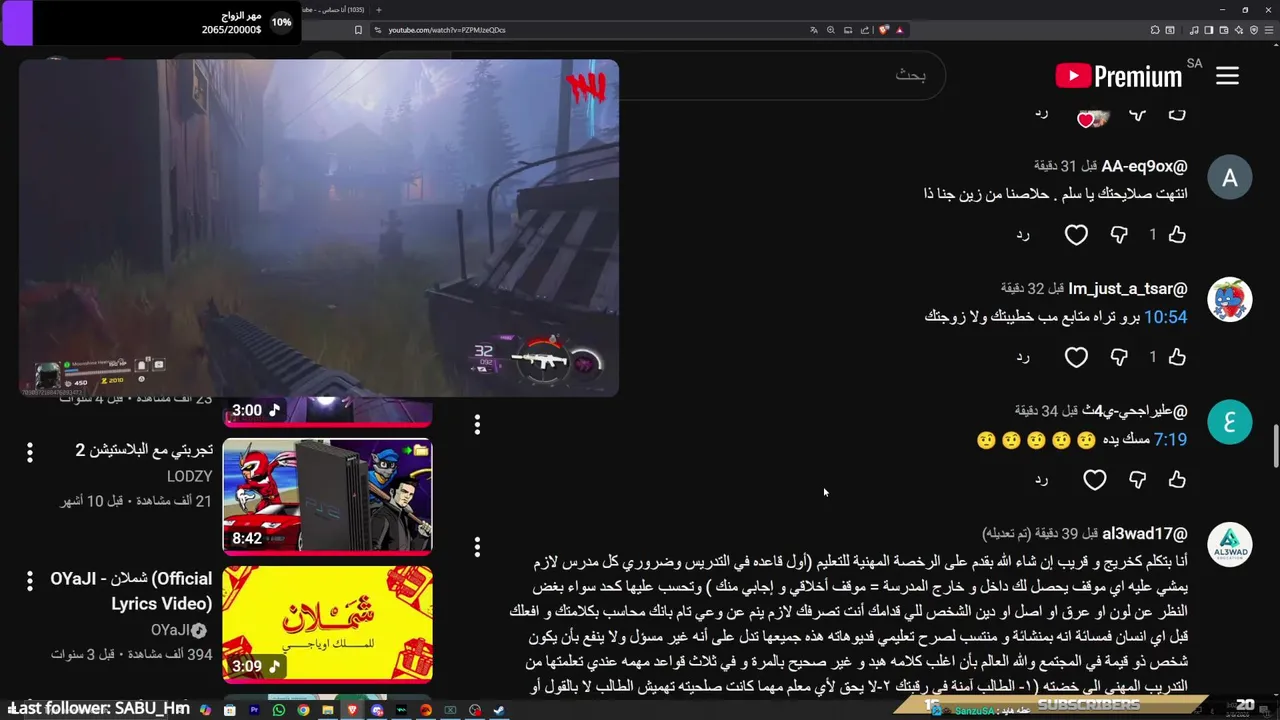The height and width of the screenshot is (720, 1280).
Task: Heart the comment with the 7:19 timestamp
Action: click(x=1095, y=480)
